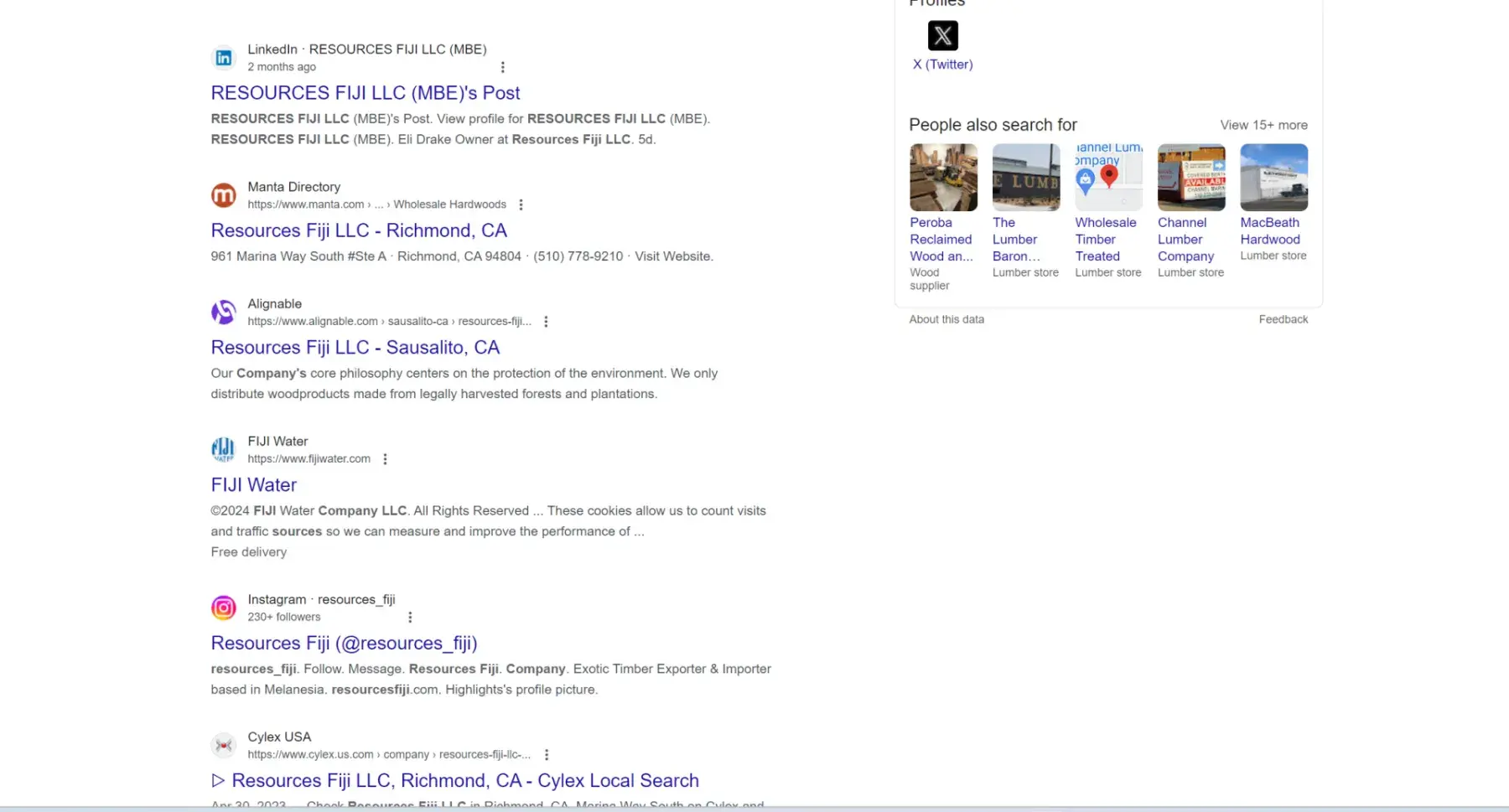Open more options for LinkedIn result
This screenshot has width=1509, height=812.
502,67
